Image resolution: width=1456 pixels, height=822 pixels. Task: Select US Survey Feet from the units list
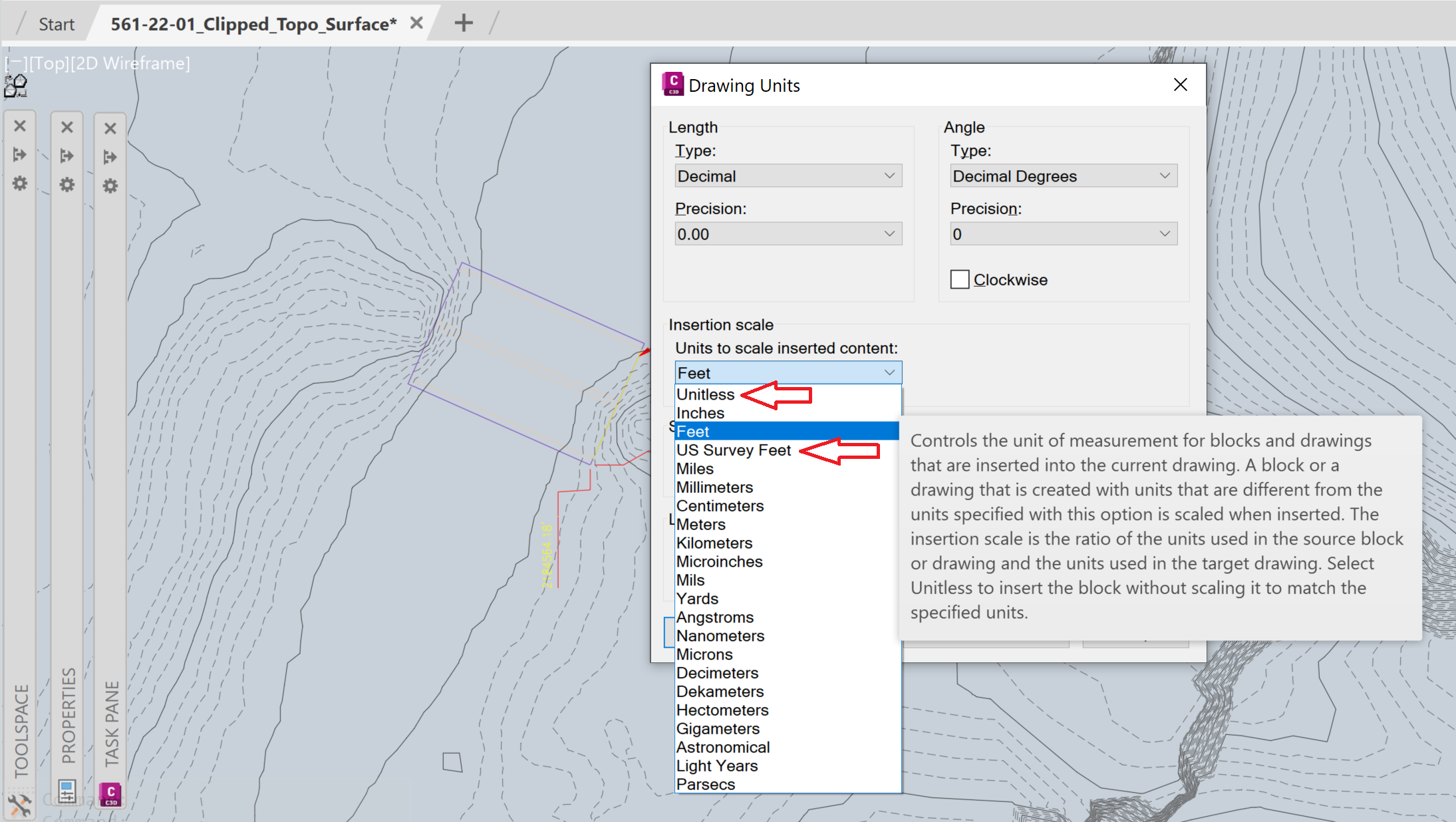click(x=734, y=450)
